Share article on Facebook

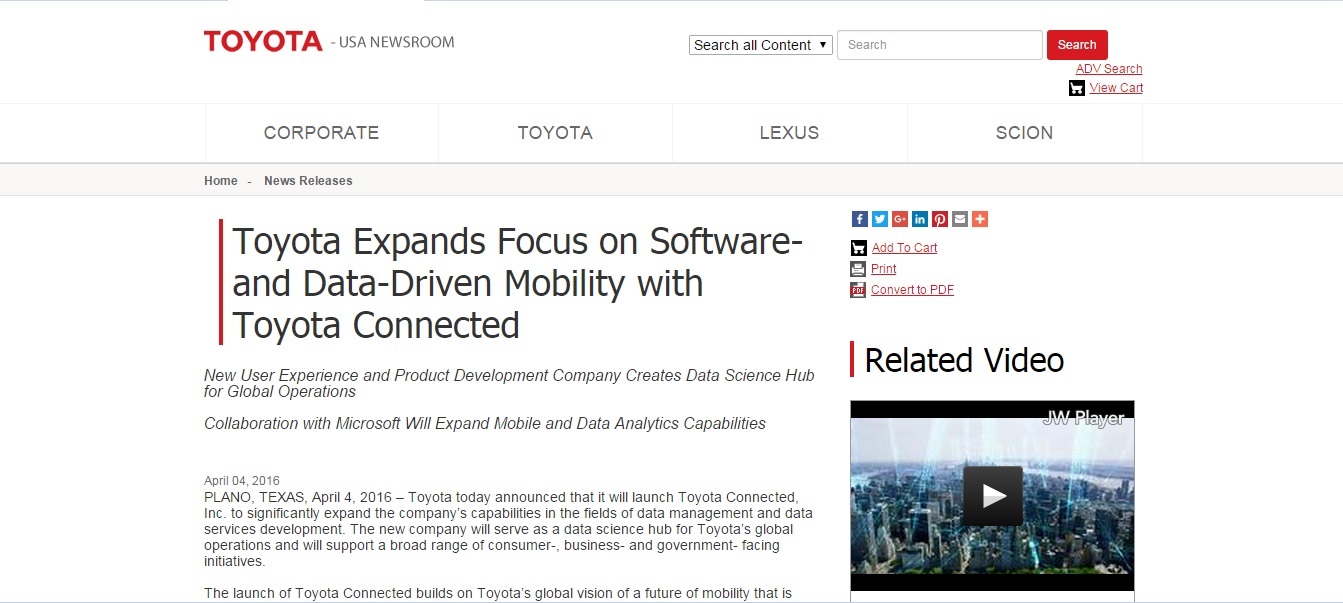pos(859,219)
